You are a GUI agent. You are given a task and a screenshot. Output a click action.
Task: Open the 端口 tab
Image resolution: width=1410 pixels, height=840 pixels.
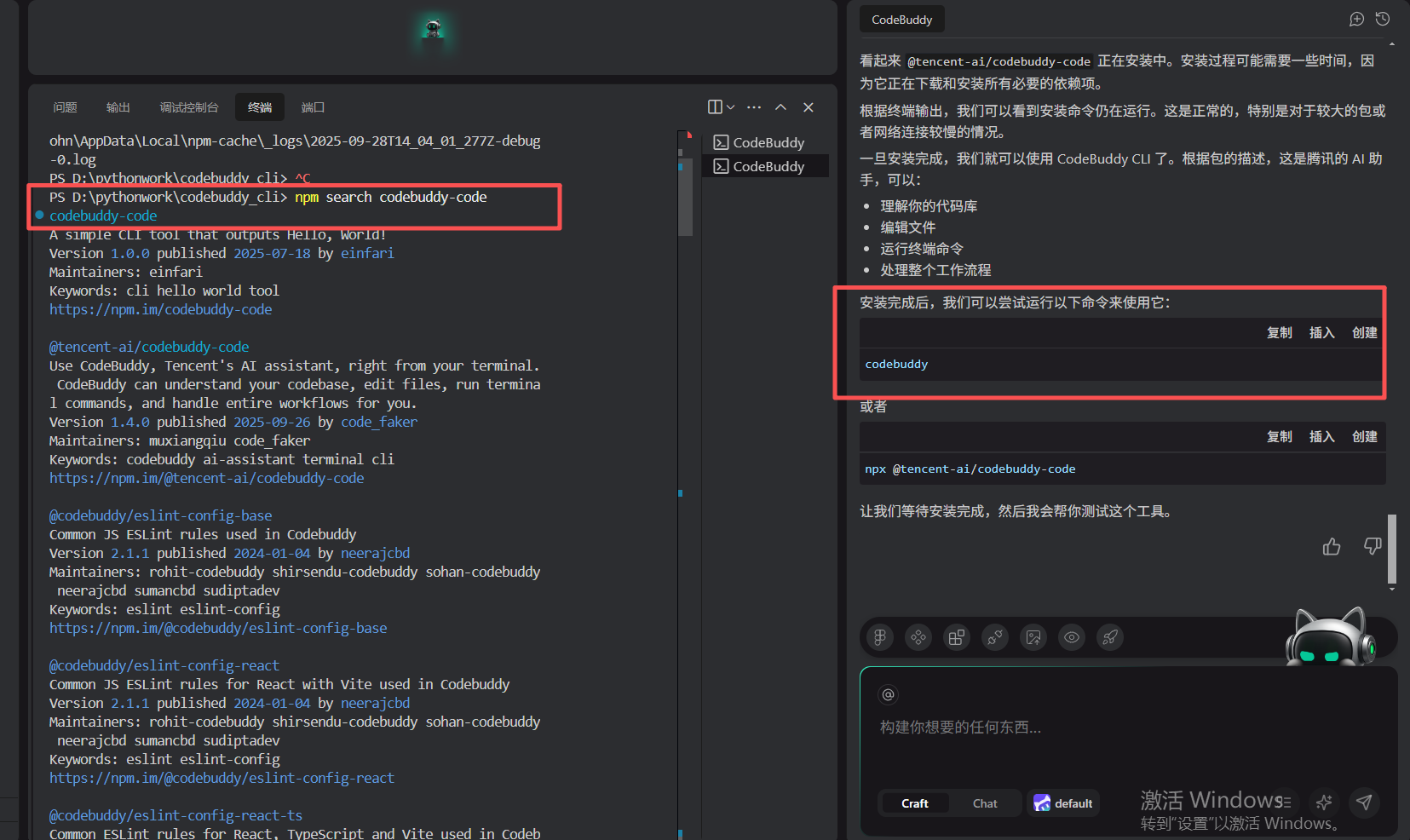point(313,107)
